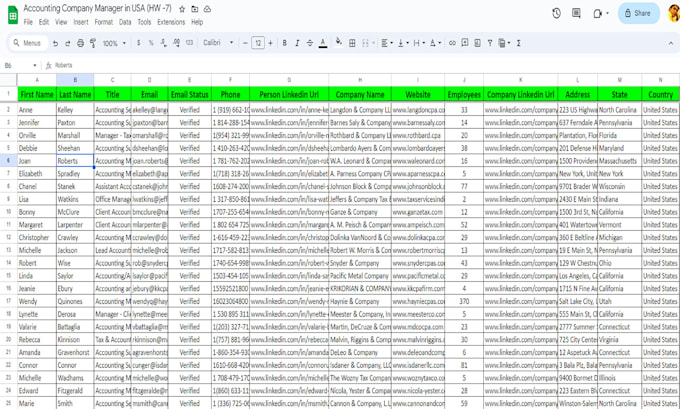Check cloud save status icon

[x=207, y=9]
